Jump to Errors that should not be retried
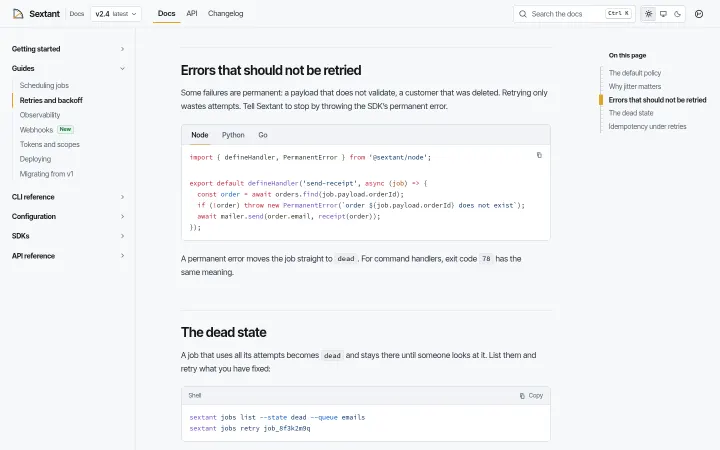The height and width of the screenshot is (450, 720). tap(657, 100)
